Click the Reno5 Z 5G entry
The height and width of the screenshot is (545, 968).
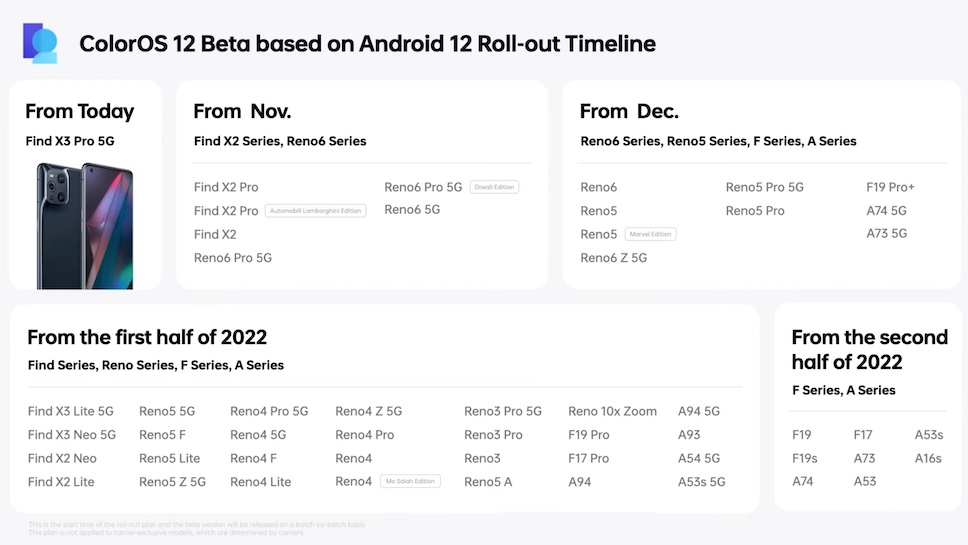[x=172, y=482]
